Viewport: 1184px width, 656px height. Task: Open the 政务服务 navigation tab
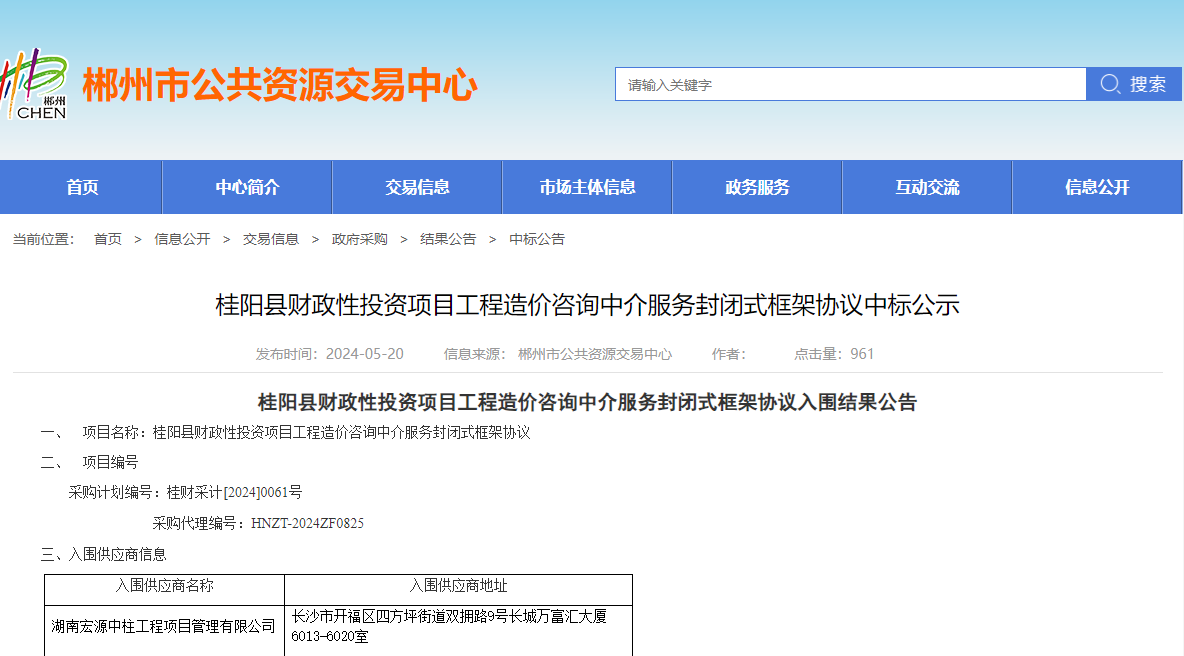pos(757,187)
